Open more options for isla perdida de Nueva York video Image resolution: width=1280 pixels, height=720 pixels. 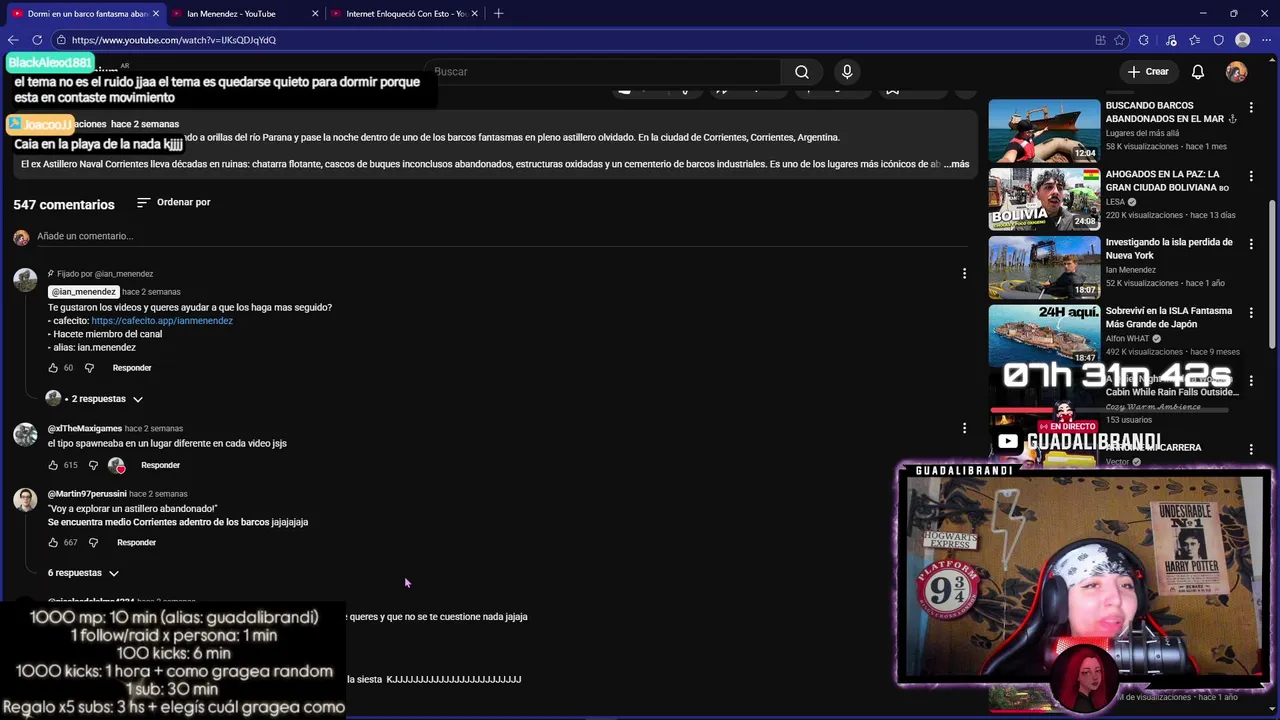[x=1250, y=244]
